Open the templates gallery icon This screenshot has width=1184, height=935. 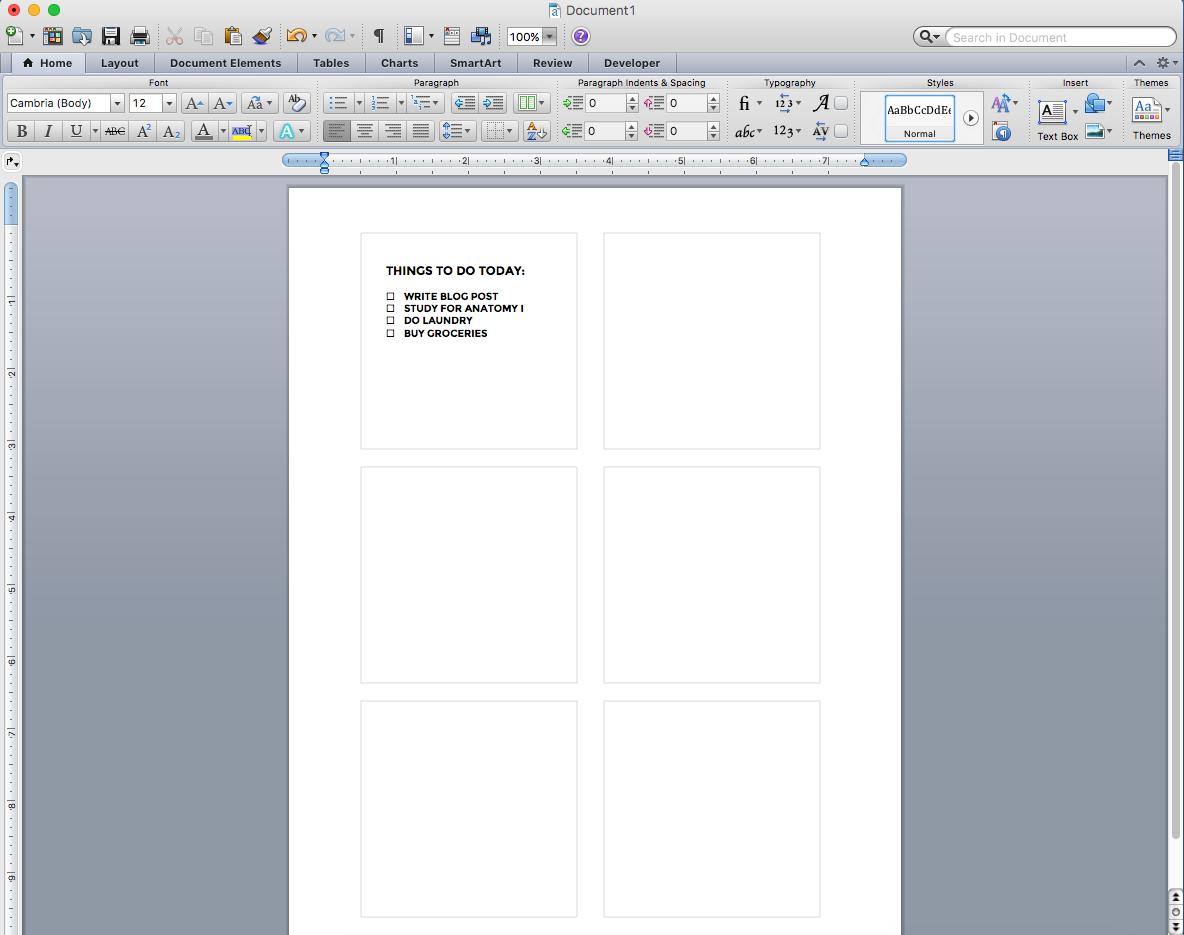click(x=53, y=35)
